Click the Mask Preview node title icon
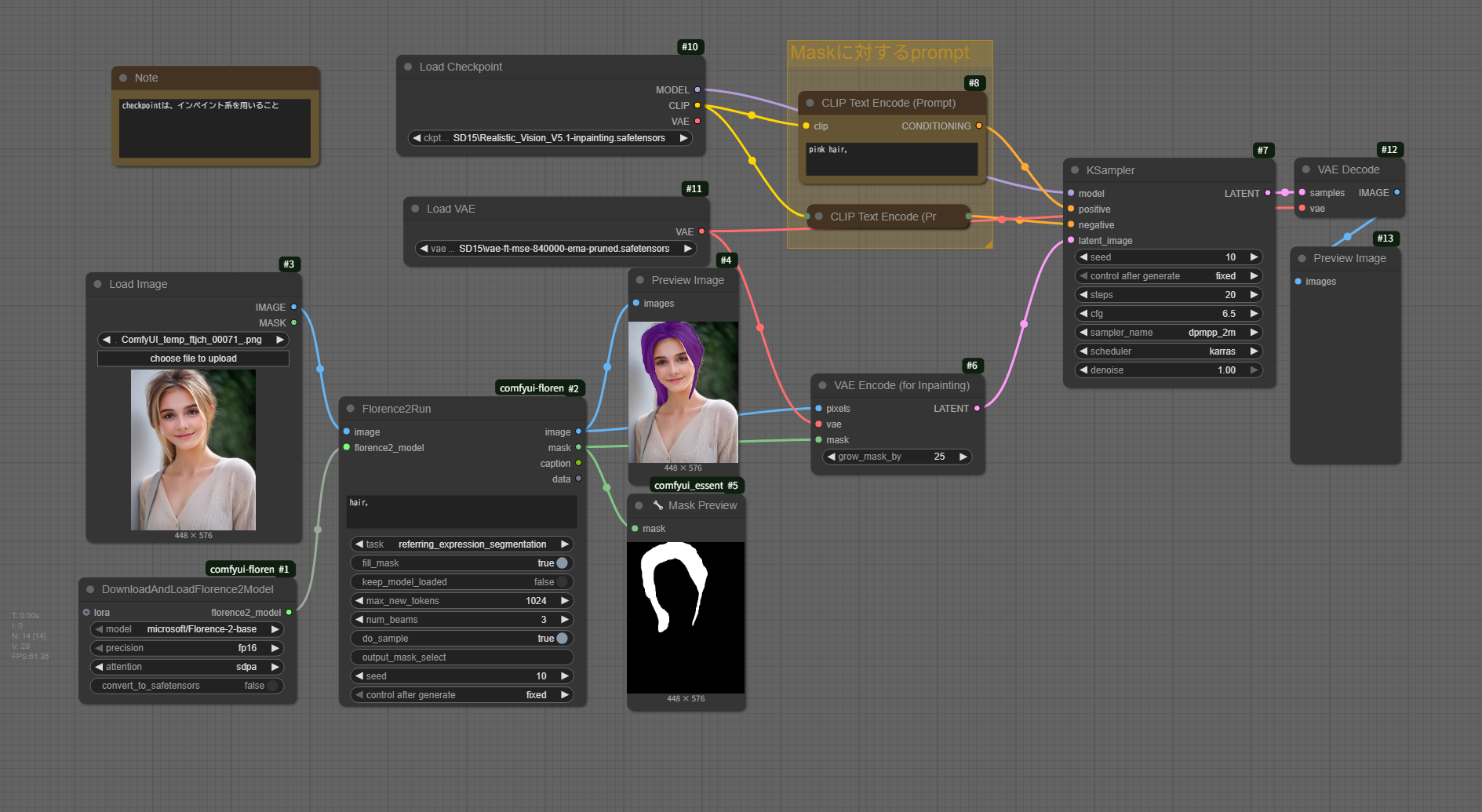Viewport: 1482px width, 812px height. point(657,505)
